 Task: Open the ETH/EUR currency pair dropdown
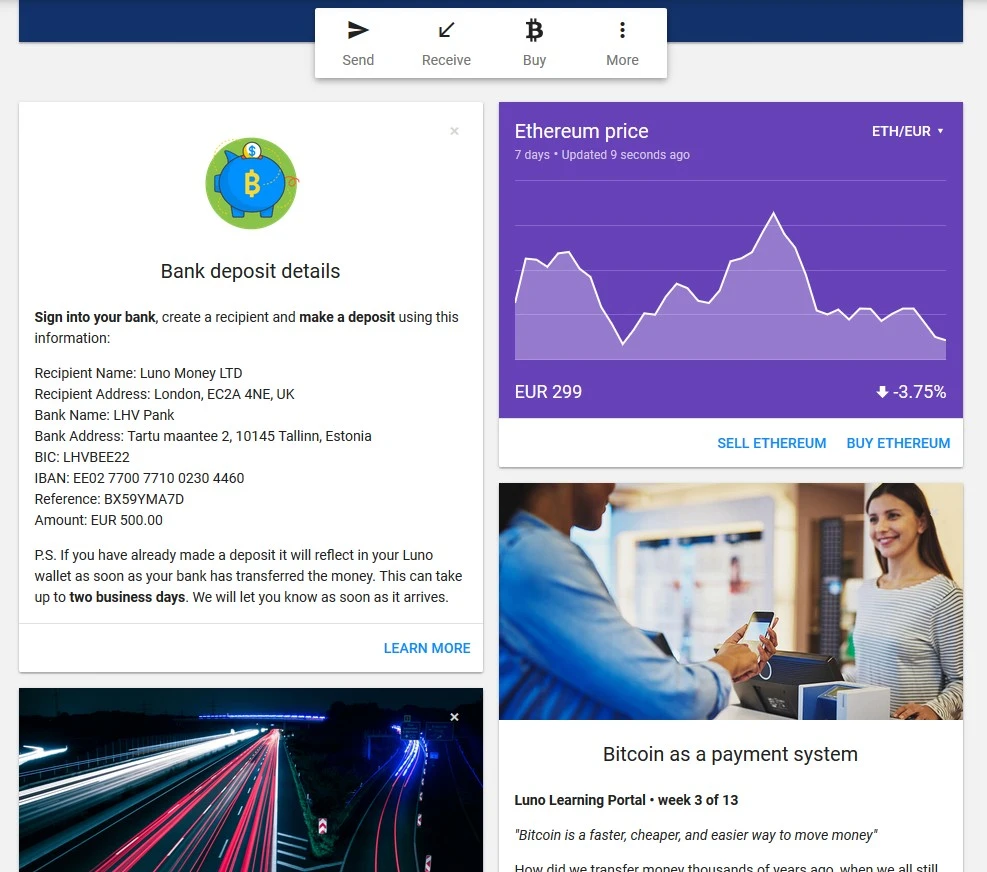click(907, 131)
